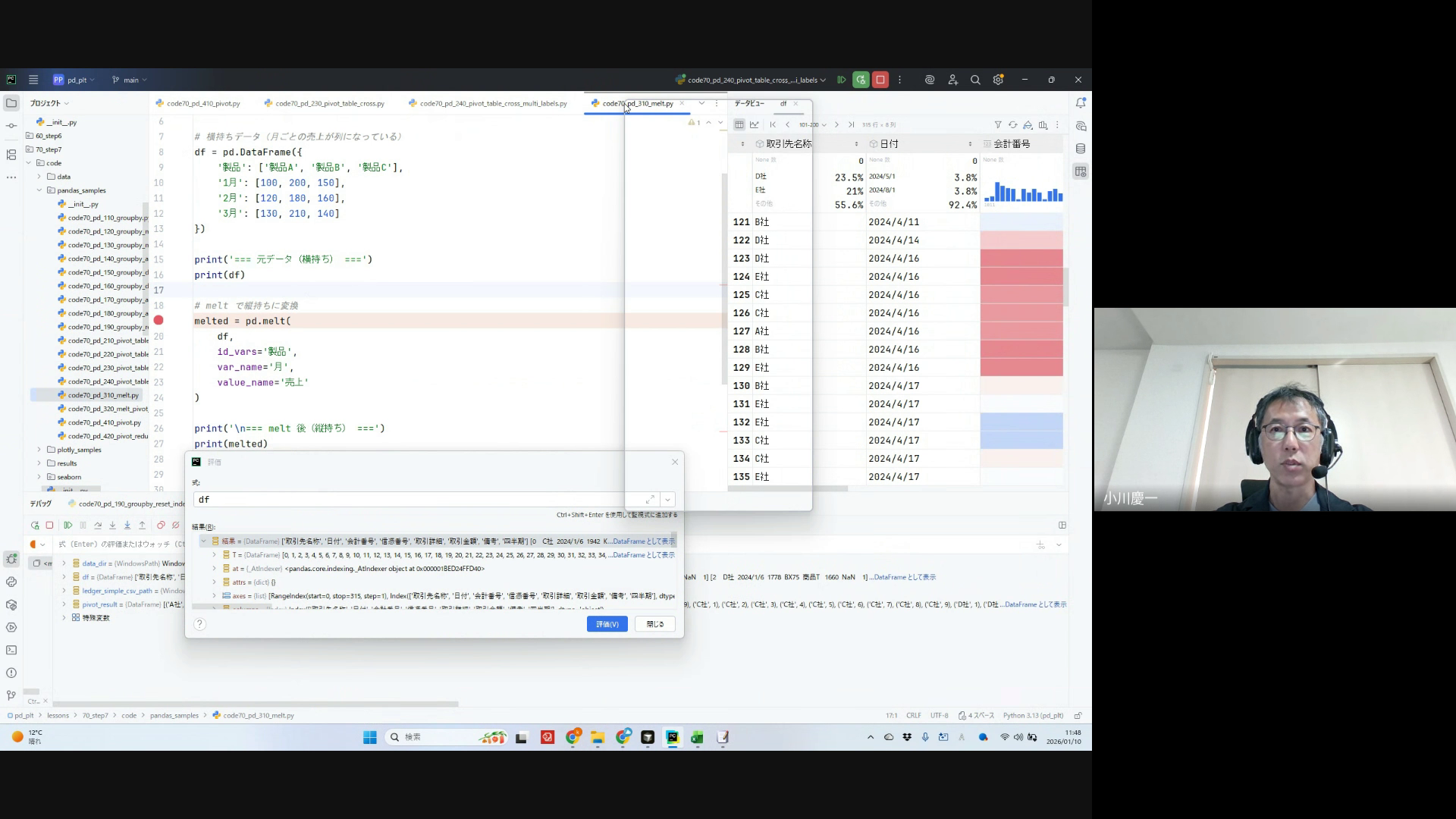Image resolution: width=1456 pixels, height=819 pixels.
Task: Click the 閉じる close button in dialog
Action: point(654,624)
